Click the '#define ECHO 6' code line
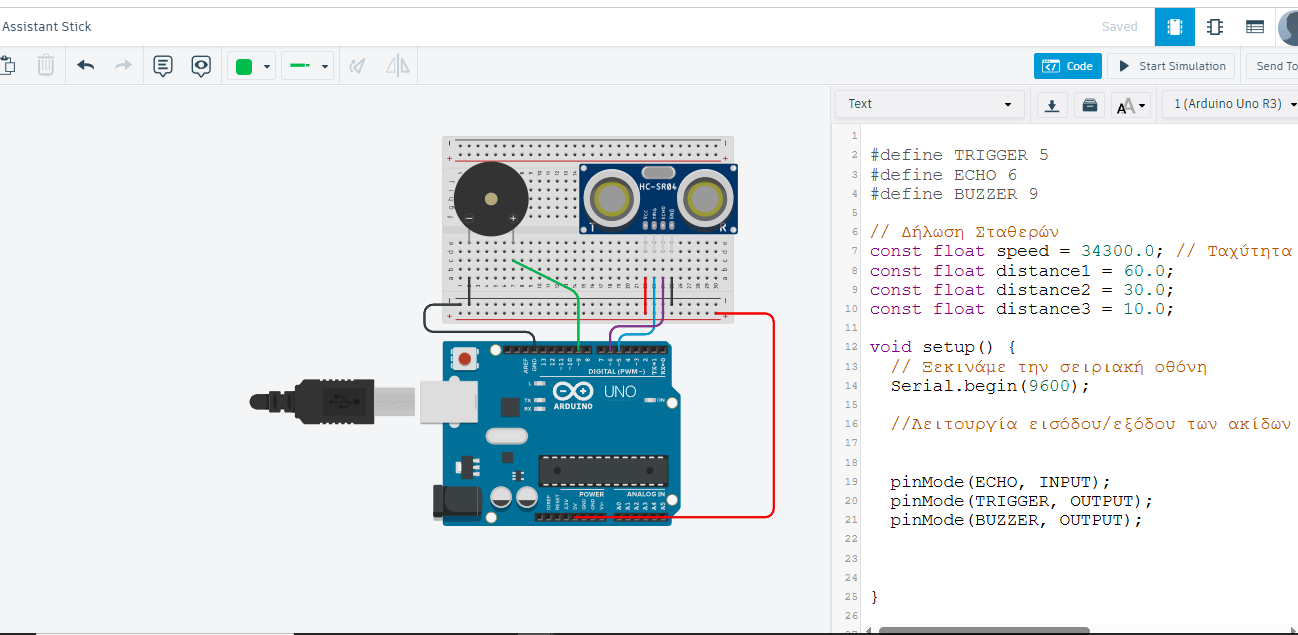The width and height of the screenshot is (1298, 635). (x=943, y=175)
